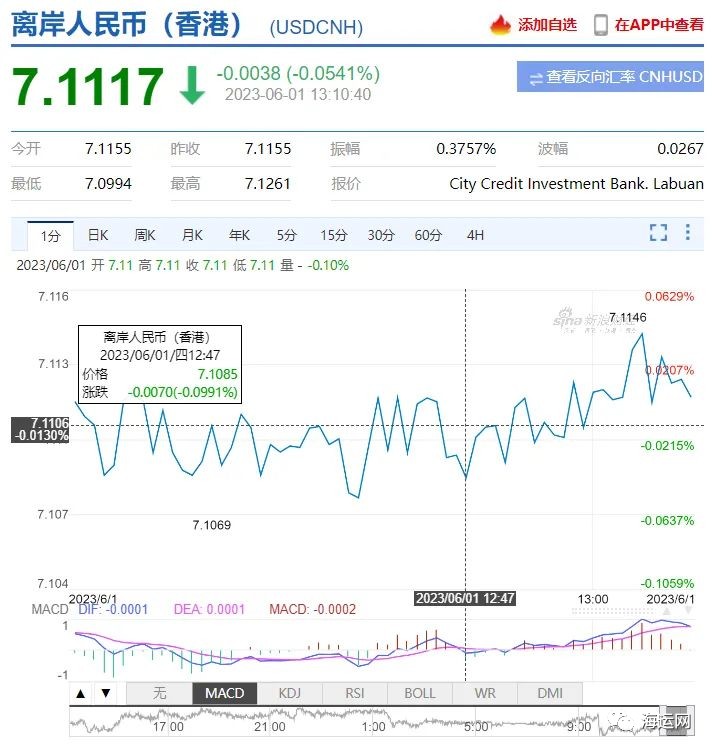Screen dimensions: 714x752
Task: Select the 30分 interval tab
Action: [381, 235]
